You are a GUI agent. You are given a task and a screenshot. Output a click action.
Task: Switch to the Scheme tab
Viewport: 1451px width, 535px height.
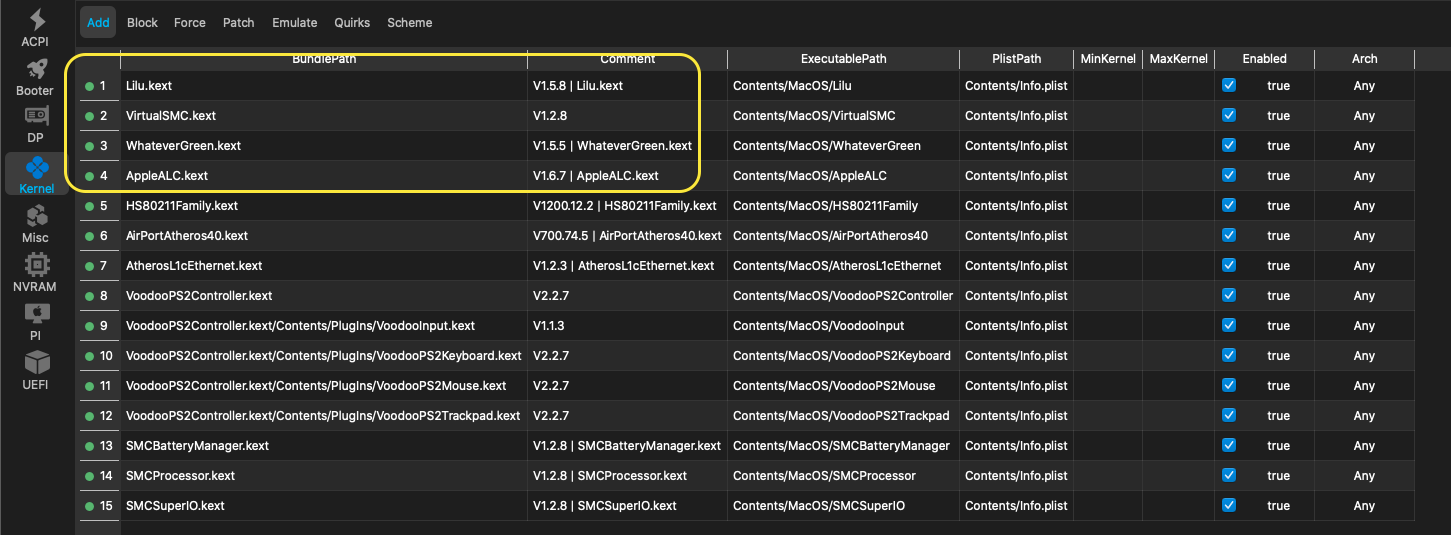coord(410,22)
